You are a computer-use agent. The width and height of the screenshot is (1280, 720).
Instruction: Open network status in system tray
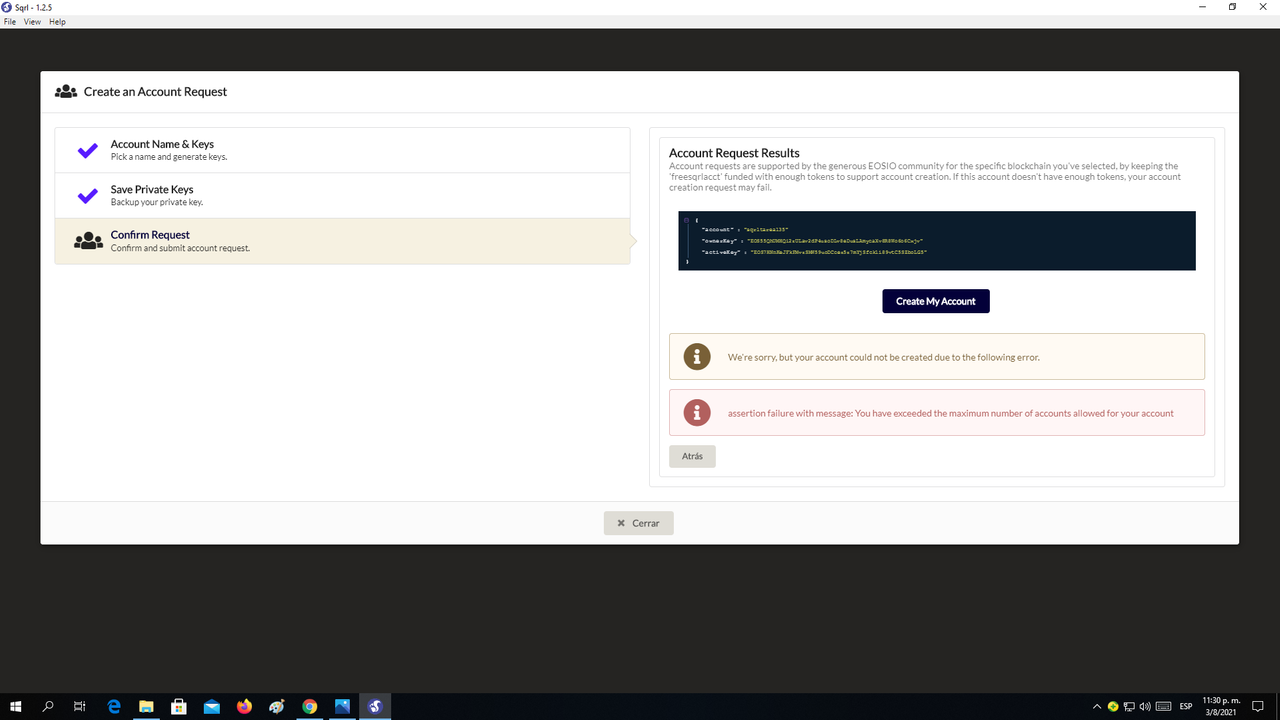point(1130,707)
